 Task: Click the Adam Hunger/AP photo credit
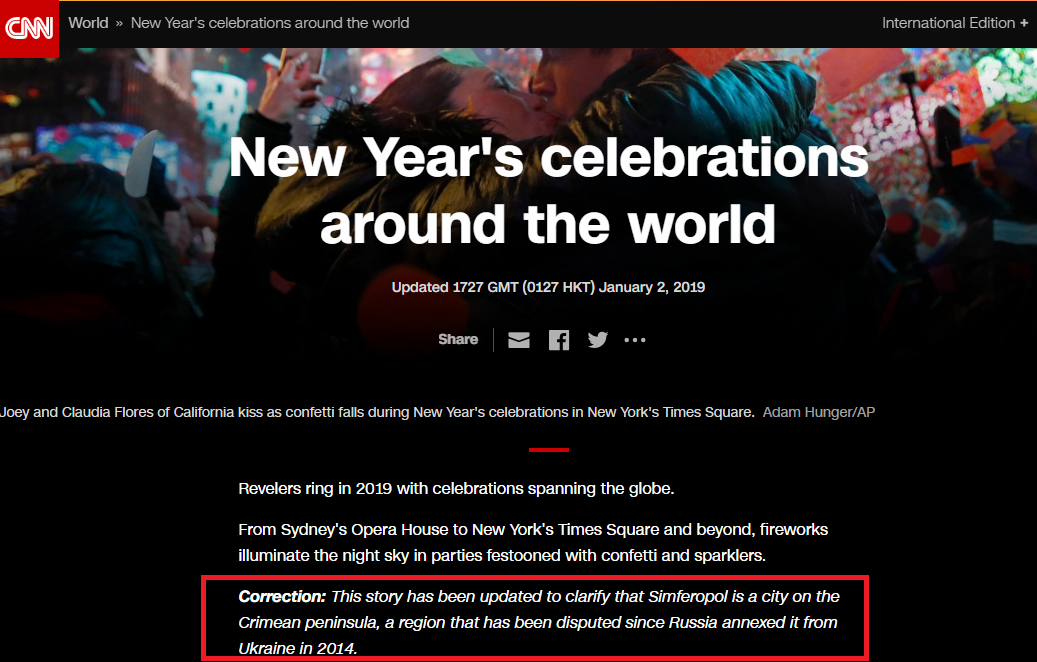[x=819, y=412]
